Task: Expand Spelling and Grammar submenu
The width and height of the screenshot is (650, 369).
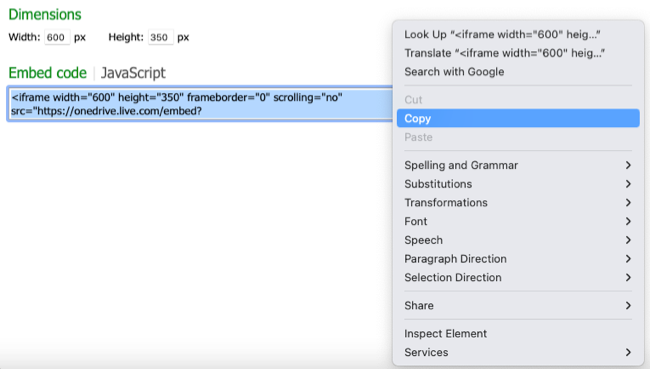Action: tap(518, 165)
